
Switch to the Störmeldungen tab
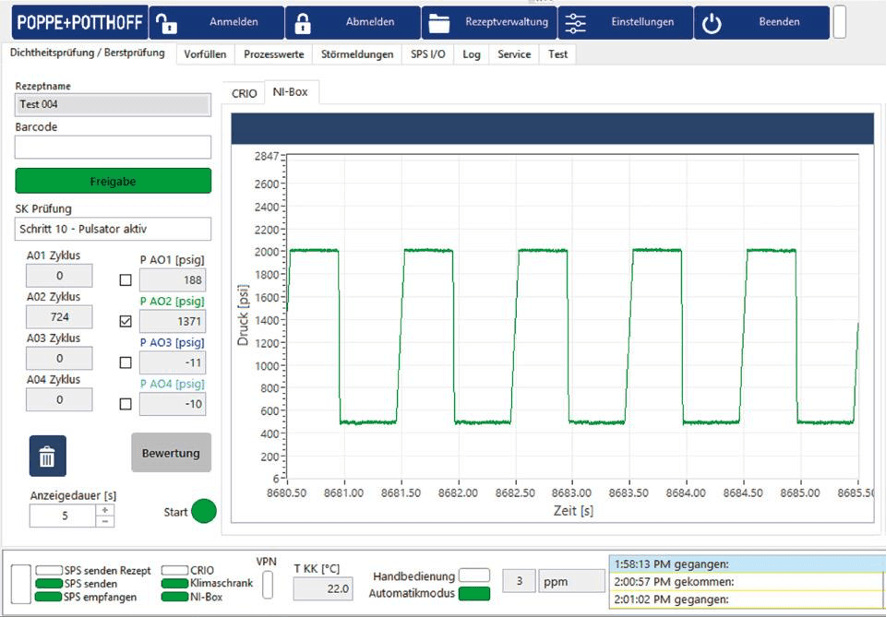359,54
